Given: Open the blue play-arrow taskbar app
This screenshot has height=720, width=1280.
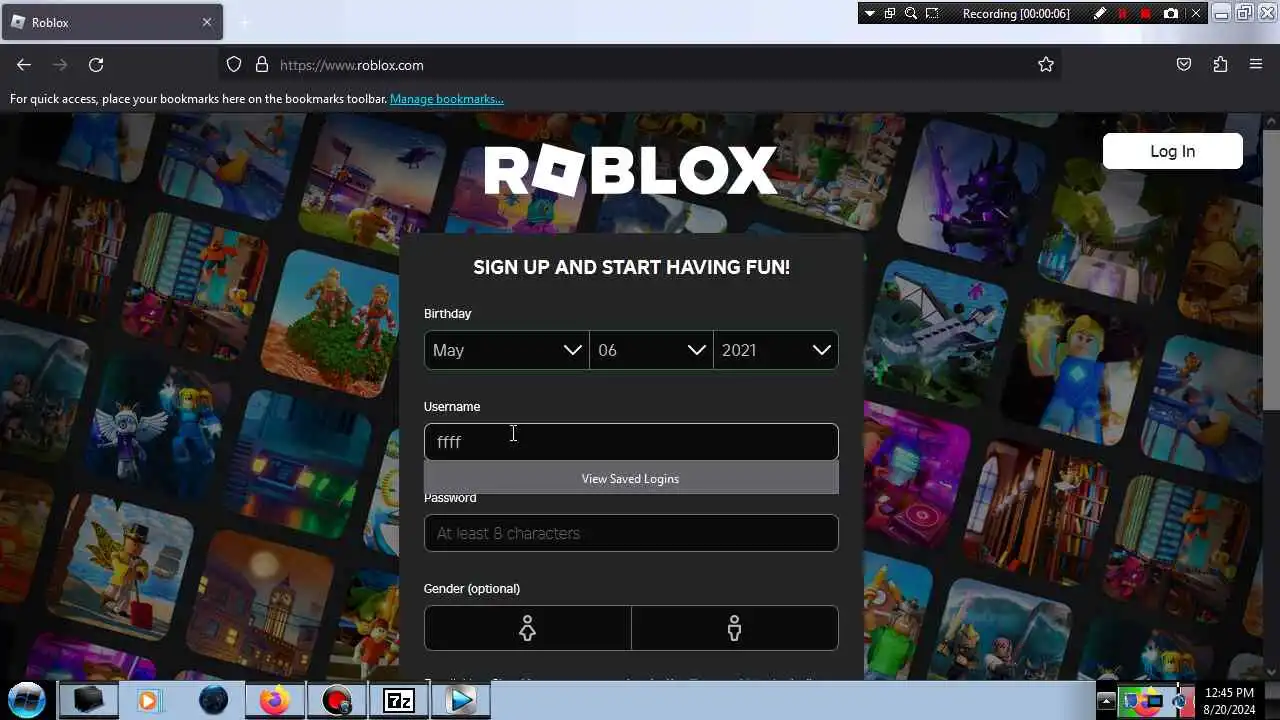Looking at the screenshot, I should (461, 701).
